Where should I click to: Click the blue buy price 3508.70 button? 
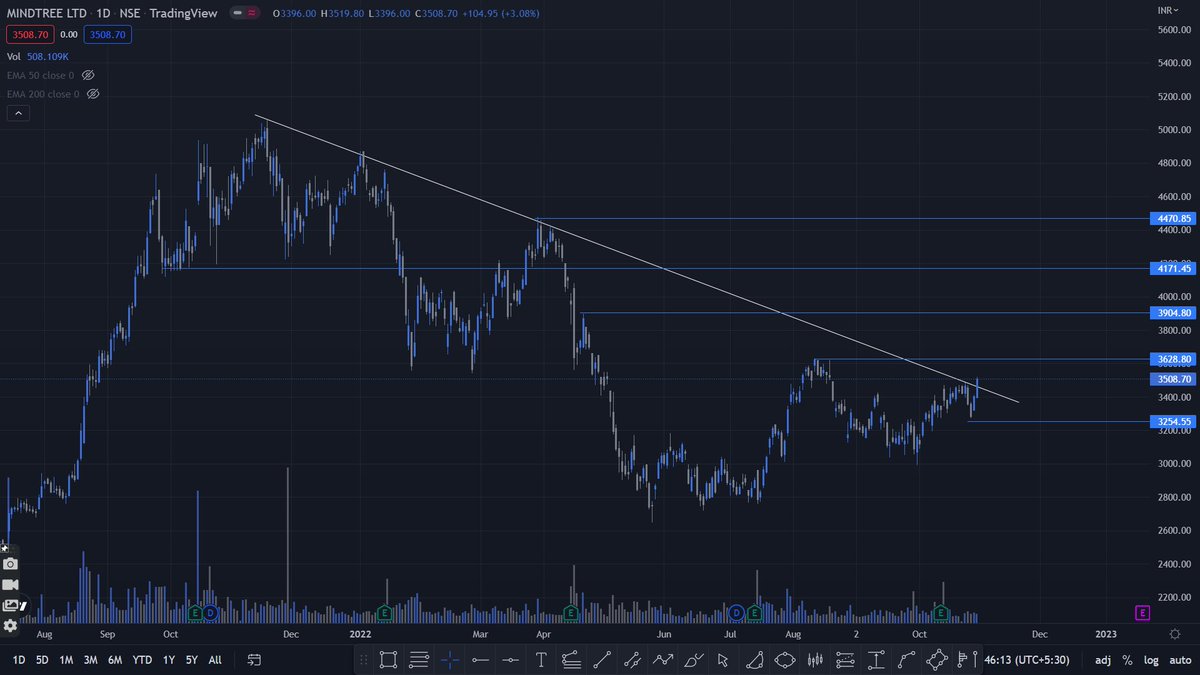coord(107,35)
